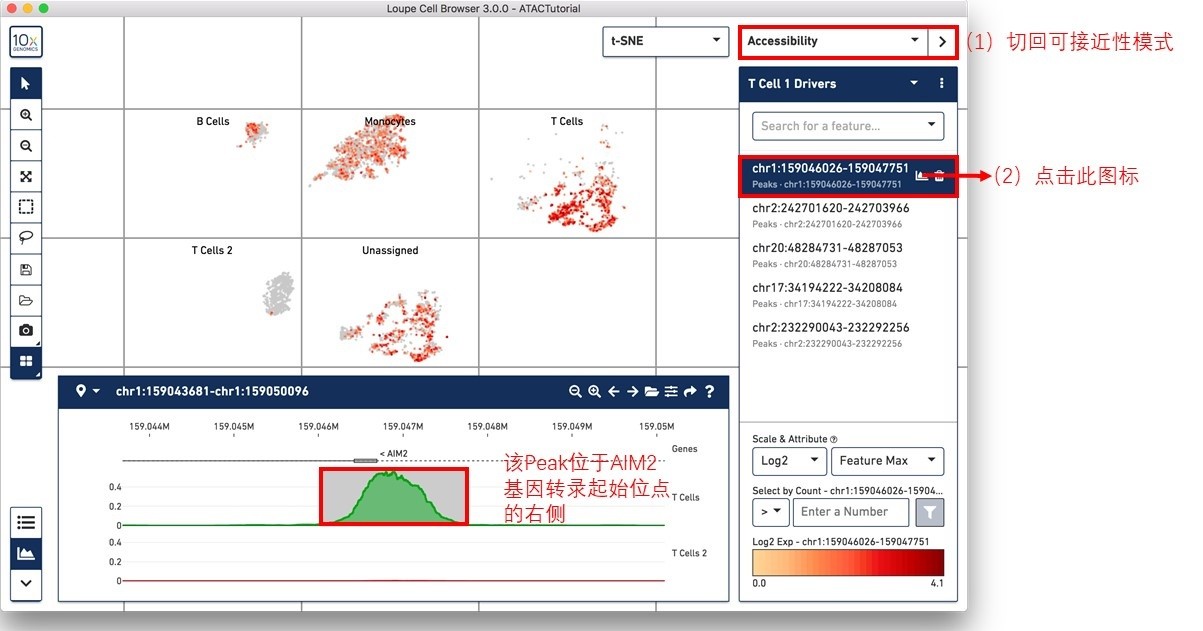Zoom out of the t-SNE plot
1203x631 pixels.
26,146
